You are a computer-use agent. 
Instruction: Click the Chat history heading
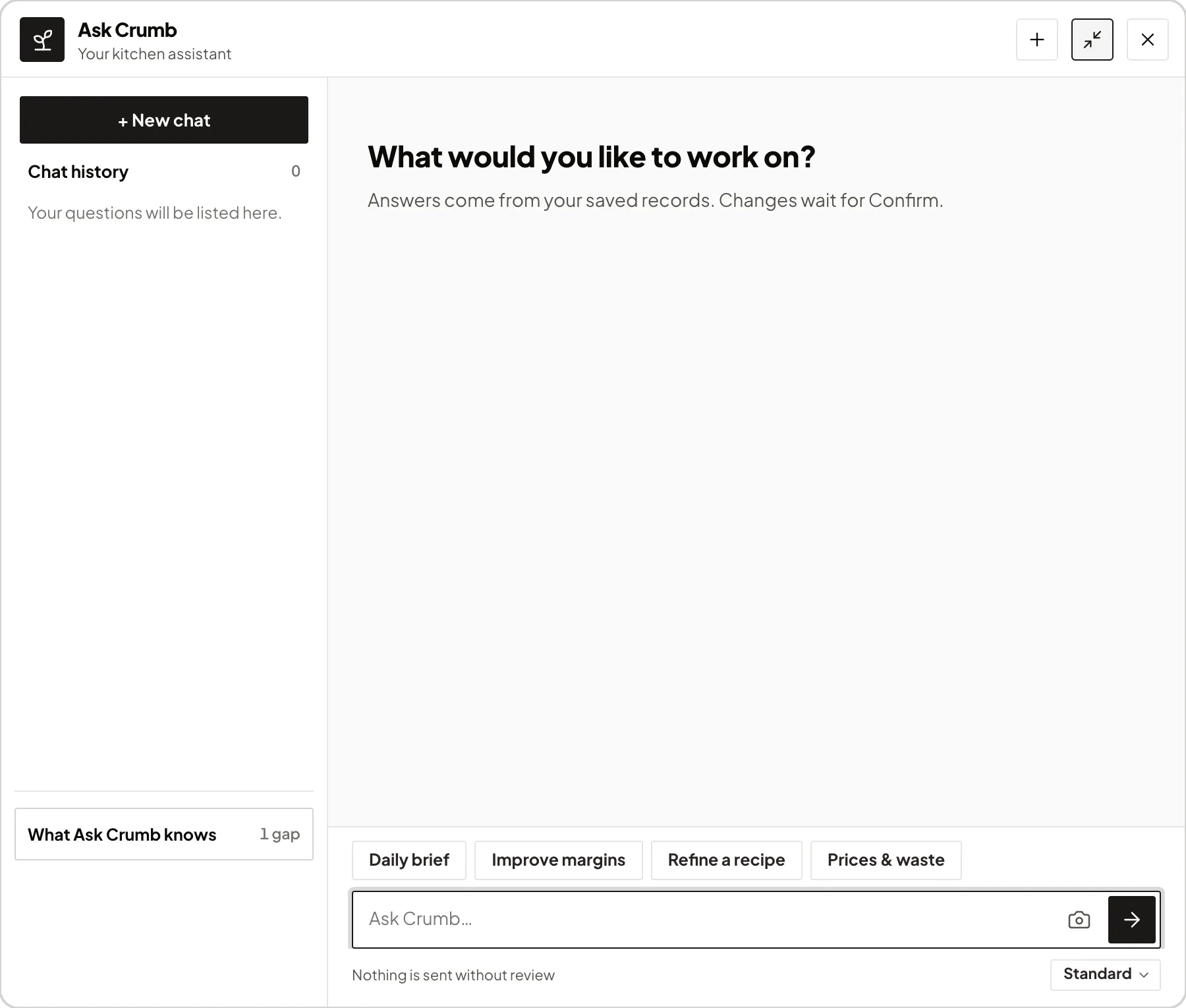tap(78, 172)
